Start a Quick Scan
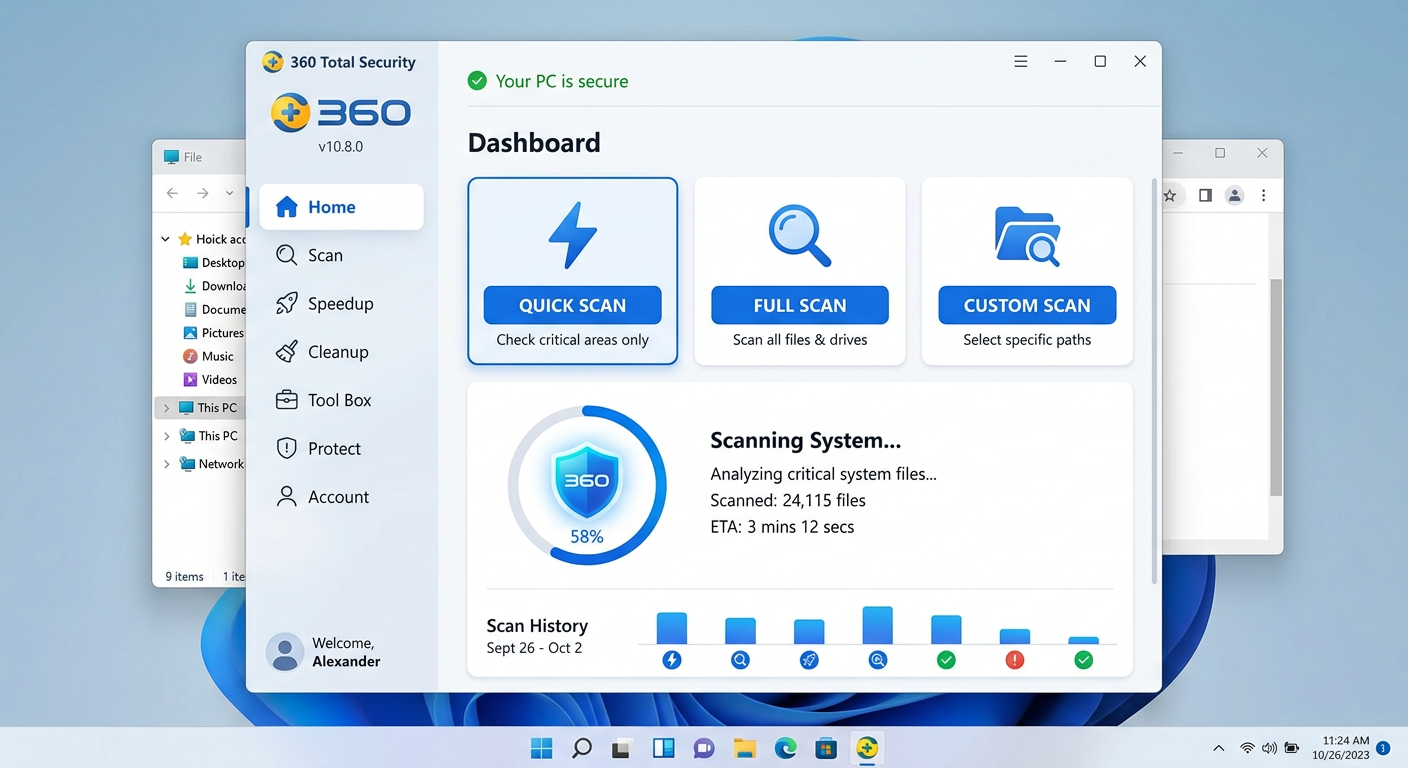Viewport: 1408px width, 768px height. pyautogui.click(x=572, y=305)
